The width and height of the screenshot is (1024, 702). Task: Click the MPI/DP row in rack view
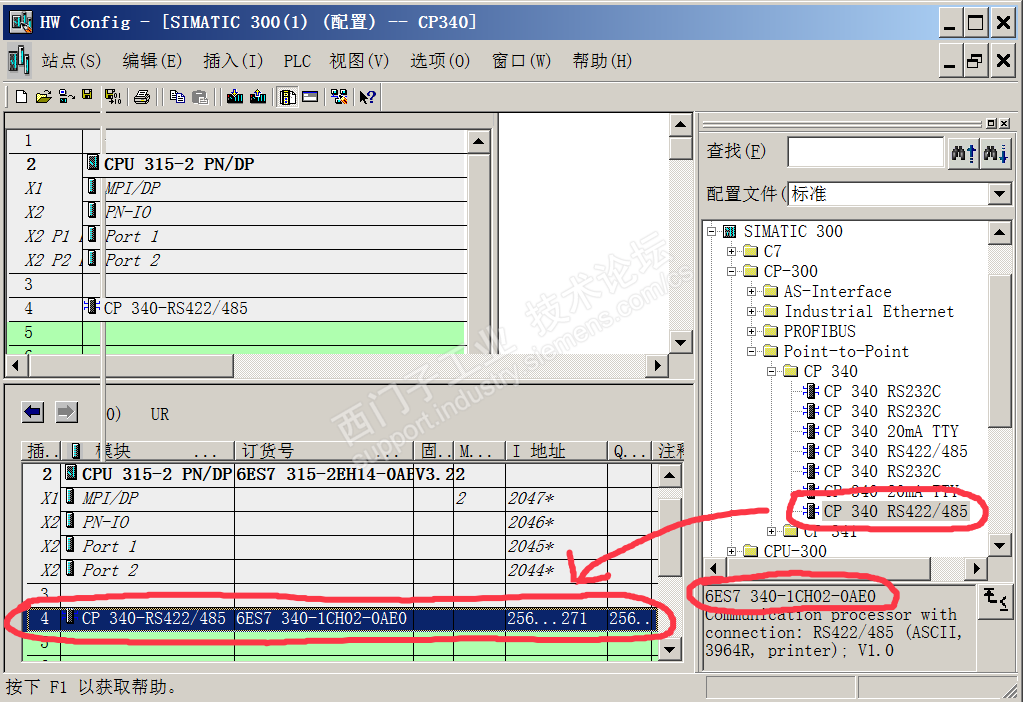click(238, 188)
